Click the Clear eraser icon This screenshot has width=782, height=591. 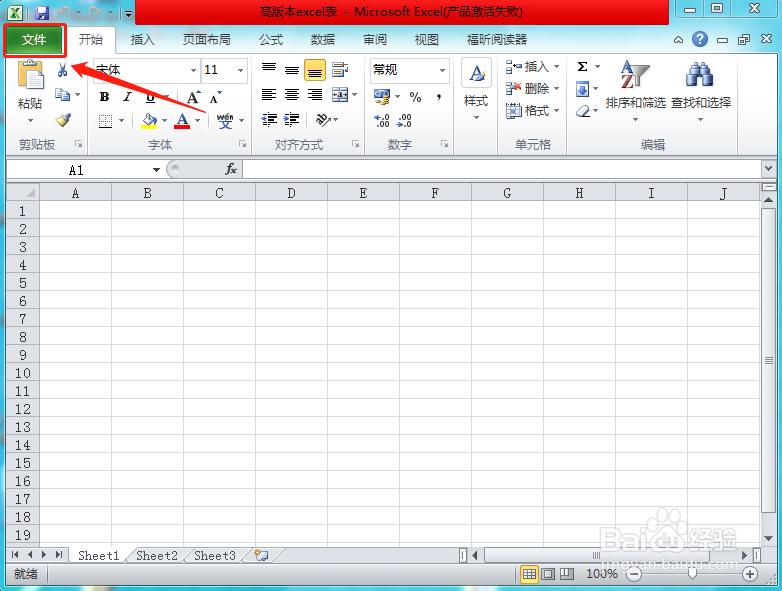(x=583, y=111)
